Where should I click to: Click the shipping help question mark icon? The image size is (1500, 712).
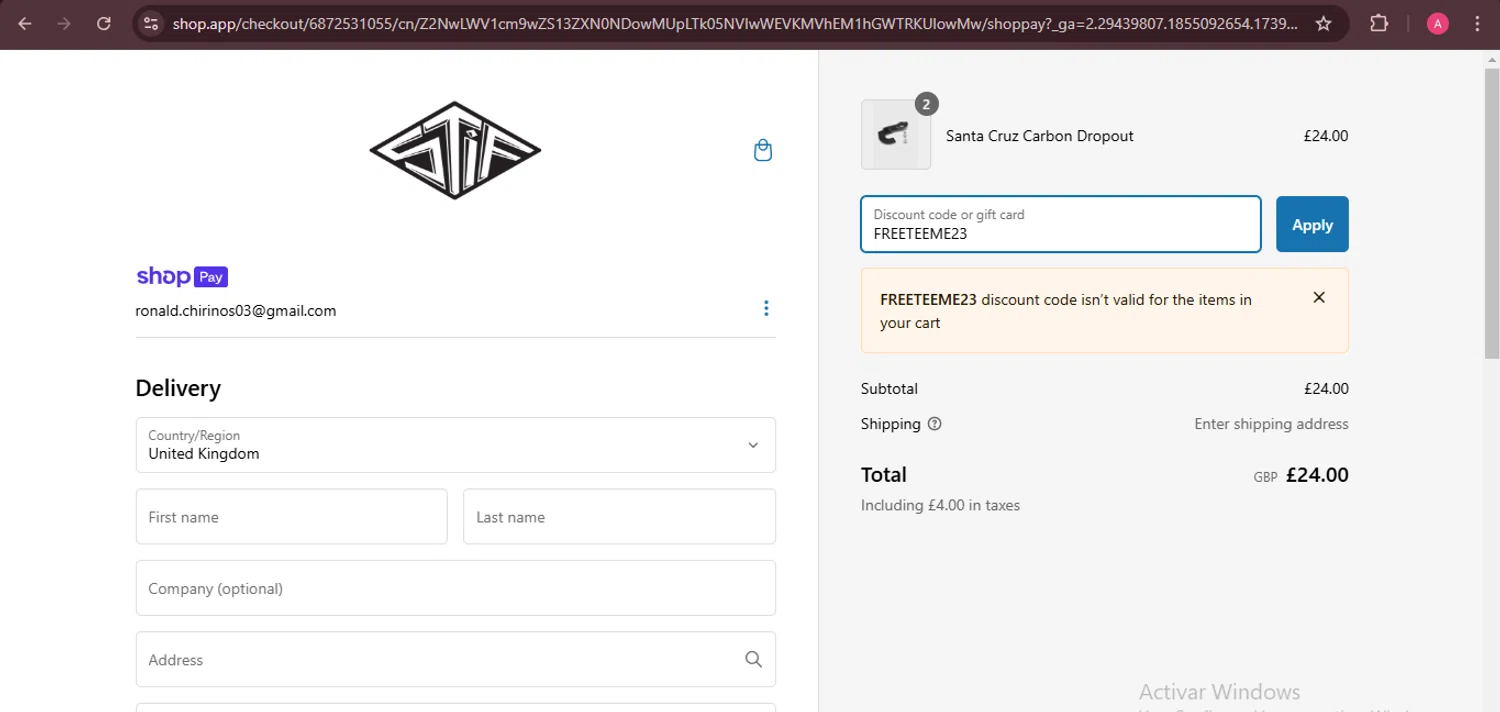[x=934, y=424]
